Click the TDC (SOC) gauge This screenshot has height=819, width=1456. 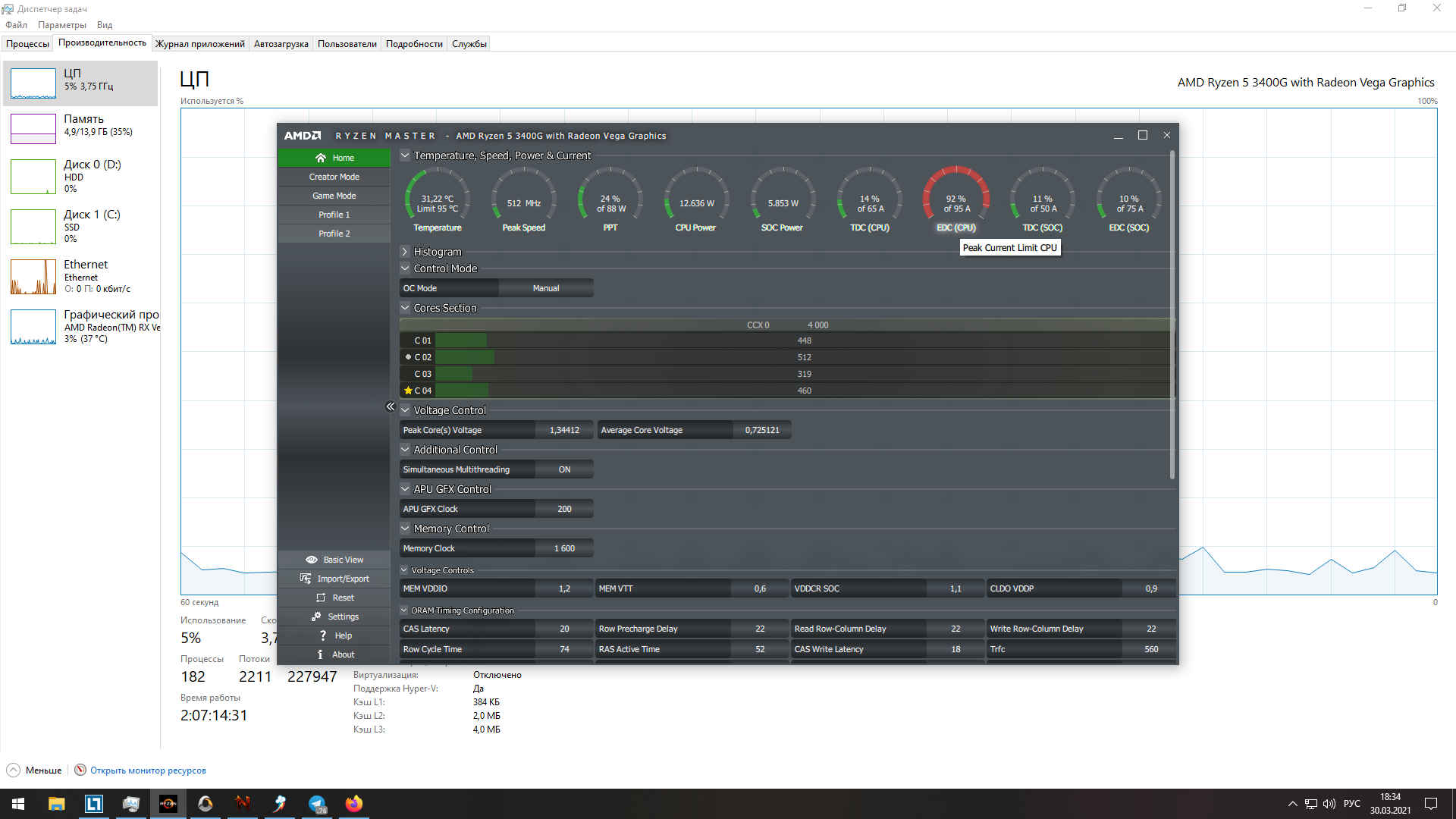coord(1043,200)
